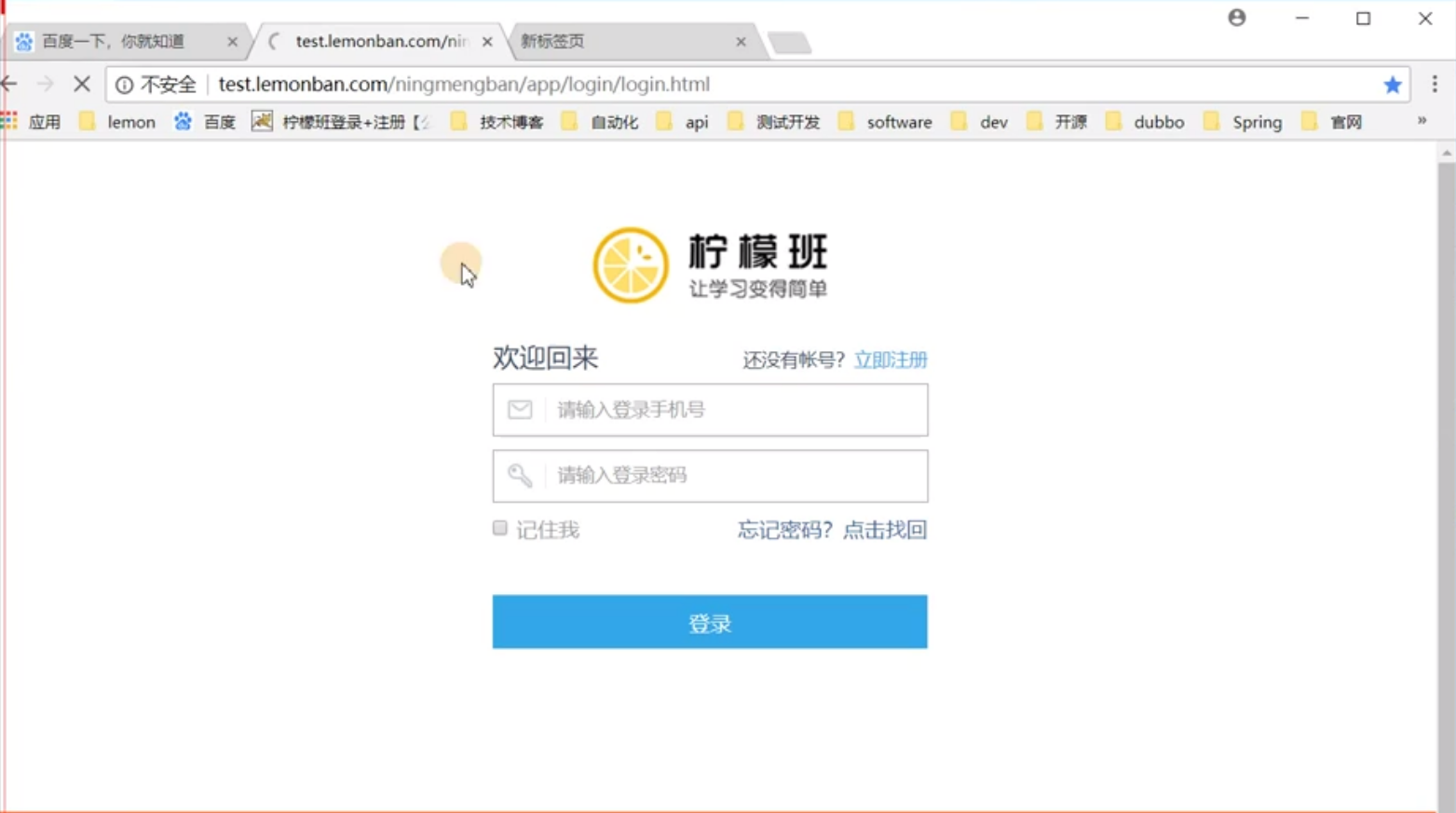The height and width of the screenshot is (813, 1456).
Task: Click the browser back arrow
Action: point(9,84)
